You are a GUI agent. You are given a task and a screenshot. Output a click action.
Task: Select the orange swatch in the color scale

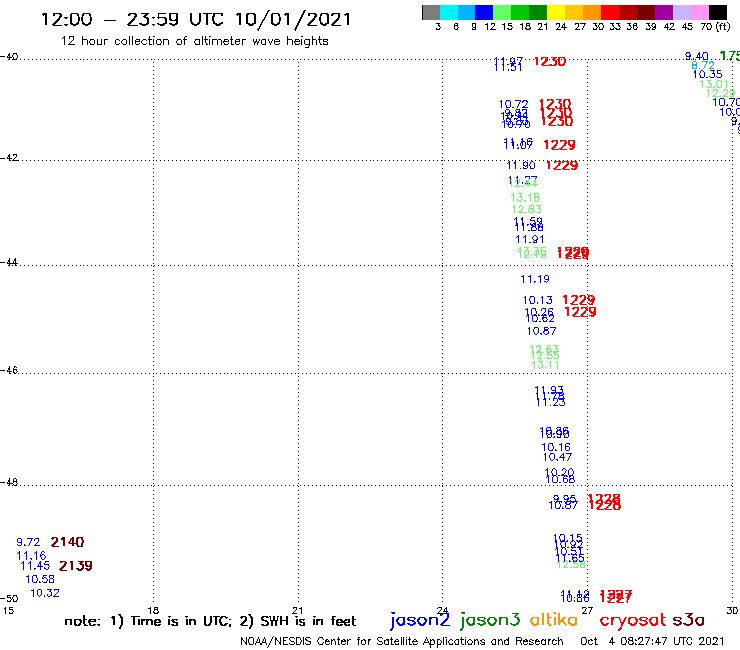tap(592, 12)
